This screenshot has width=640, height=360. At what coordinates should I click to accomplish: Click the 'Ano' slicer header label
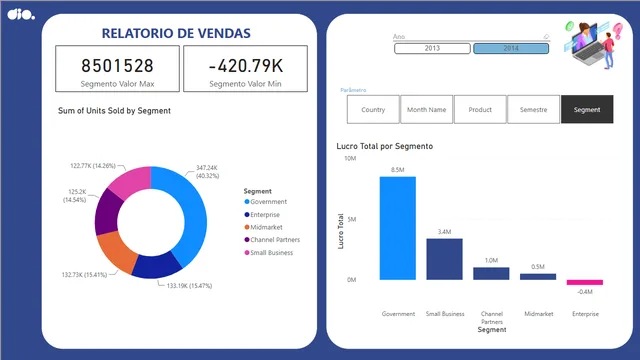399,37
